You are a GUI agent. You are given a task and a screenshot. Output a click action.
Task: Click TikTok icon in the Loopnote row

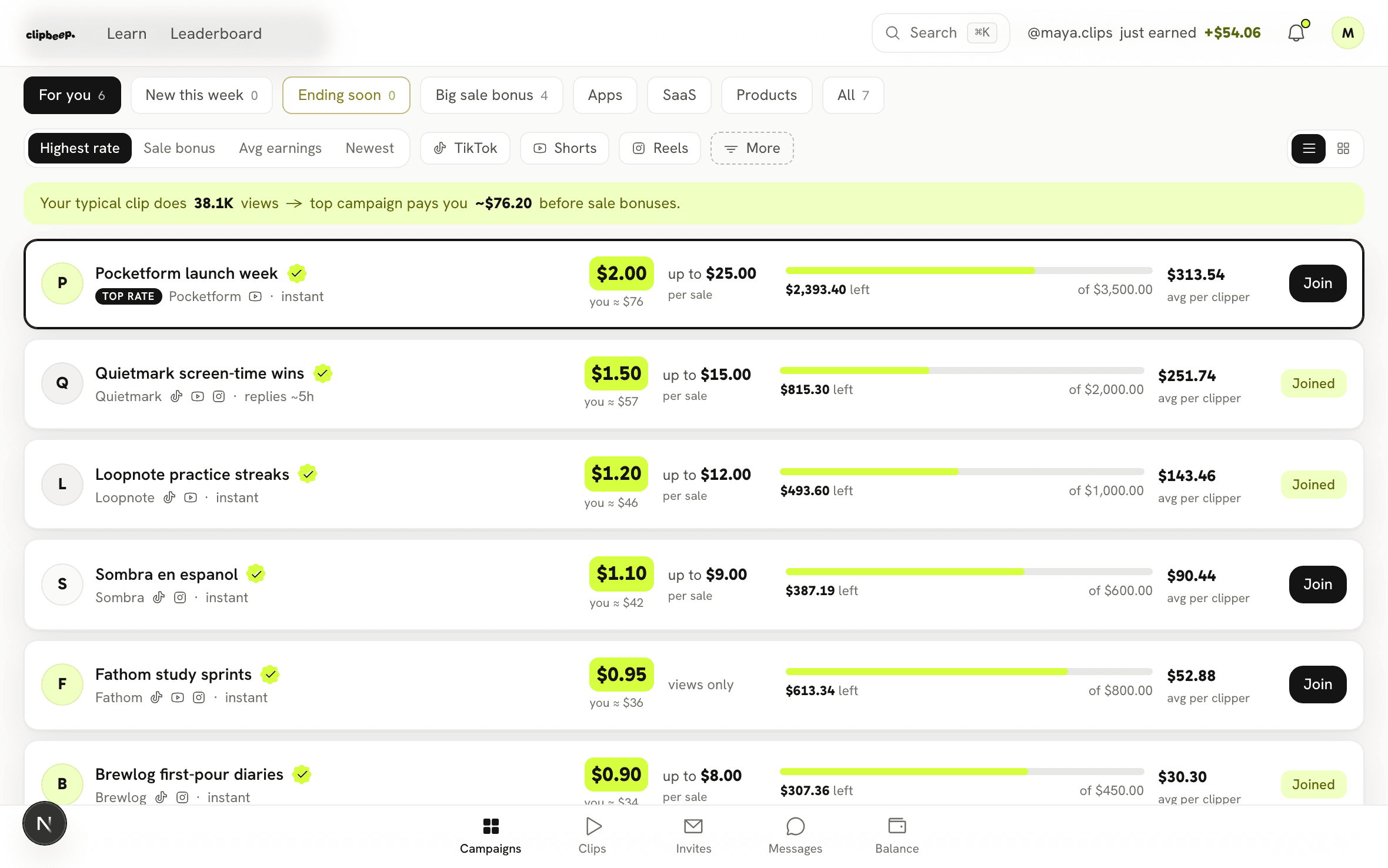(169, 498)
